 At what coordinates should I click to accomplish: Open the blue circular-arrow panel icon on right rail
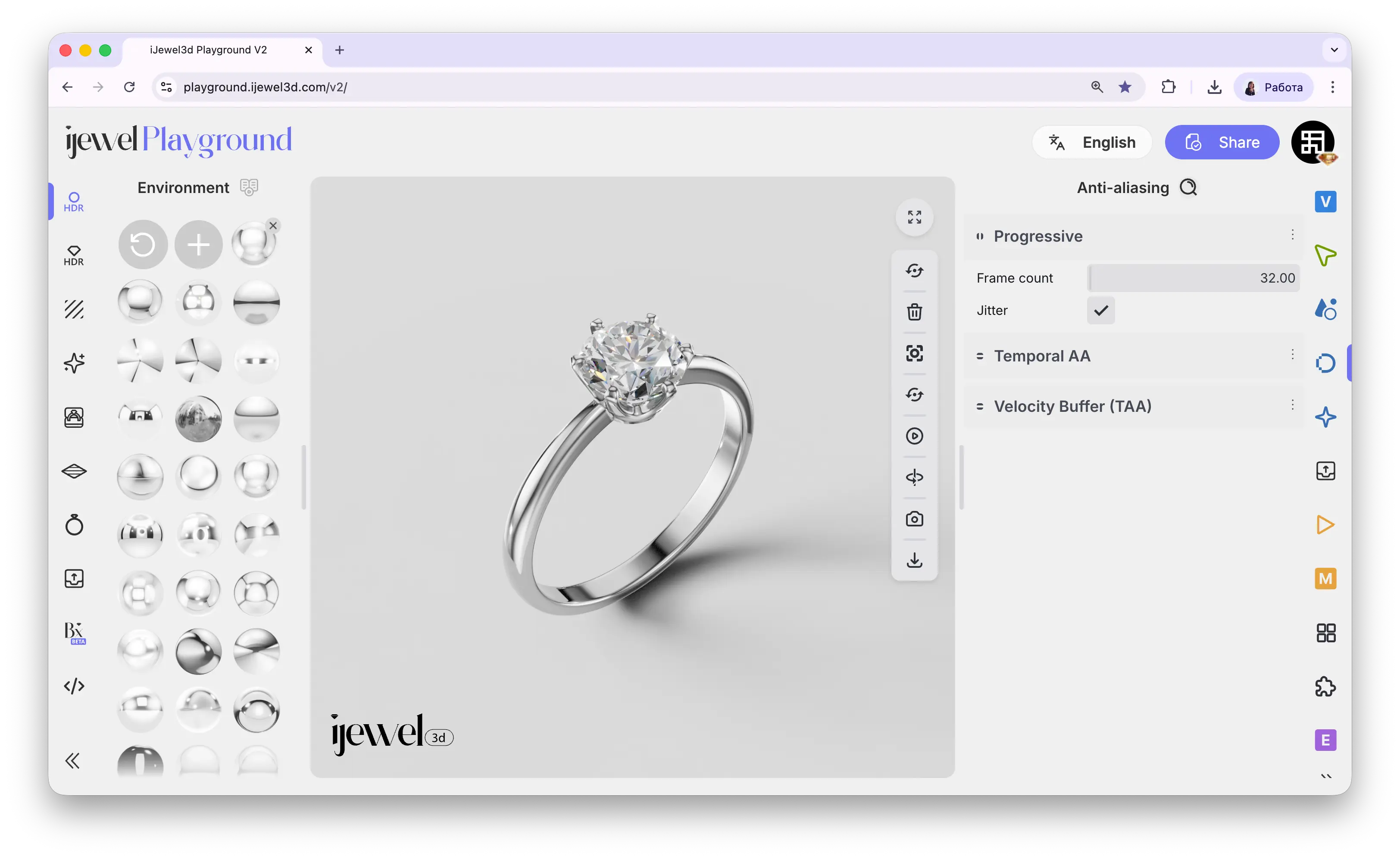click(1325, 363)
